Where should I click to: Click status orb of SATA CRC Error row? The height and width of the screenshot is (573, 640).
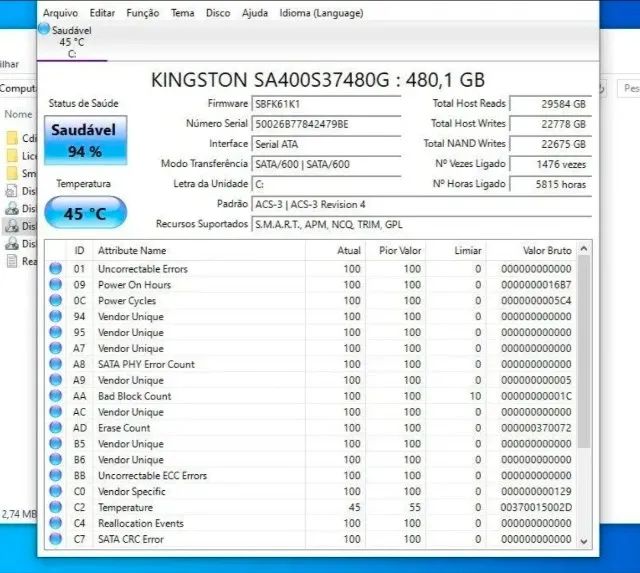click(x=56, y=539)
